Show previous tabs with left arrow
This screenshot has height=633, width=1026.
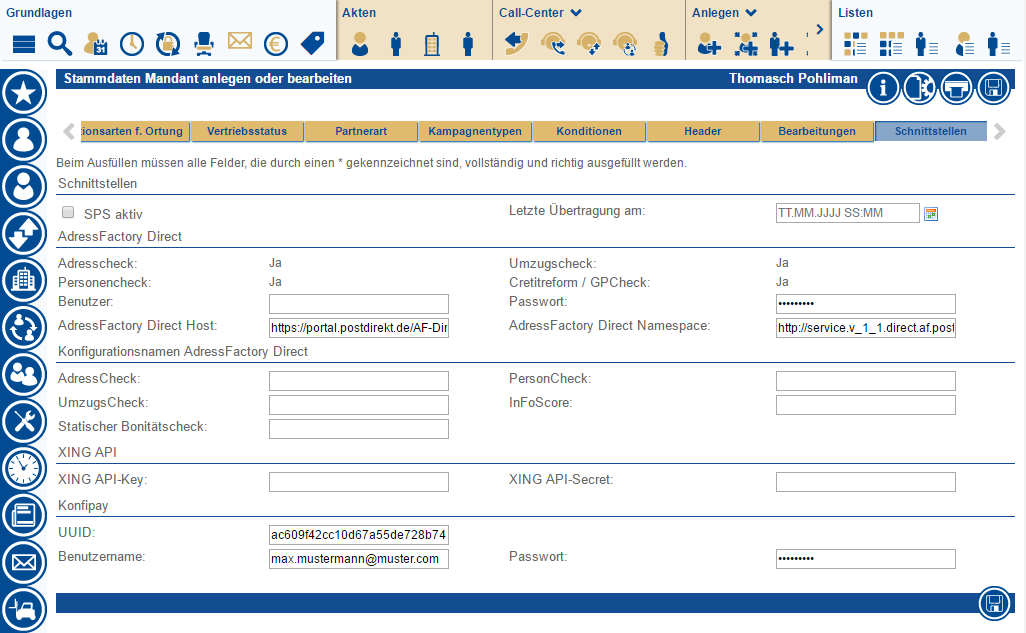(69, 131)
